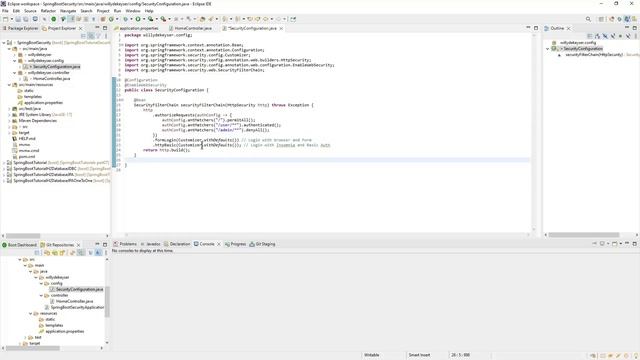Collapse src/main/java folder in Package Explorer
The height and width of the screenshot is (360, 640).
point(9,49)
